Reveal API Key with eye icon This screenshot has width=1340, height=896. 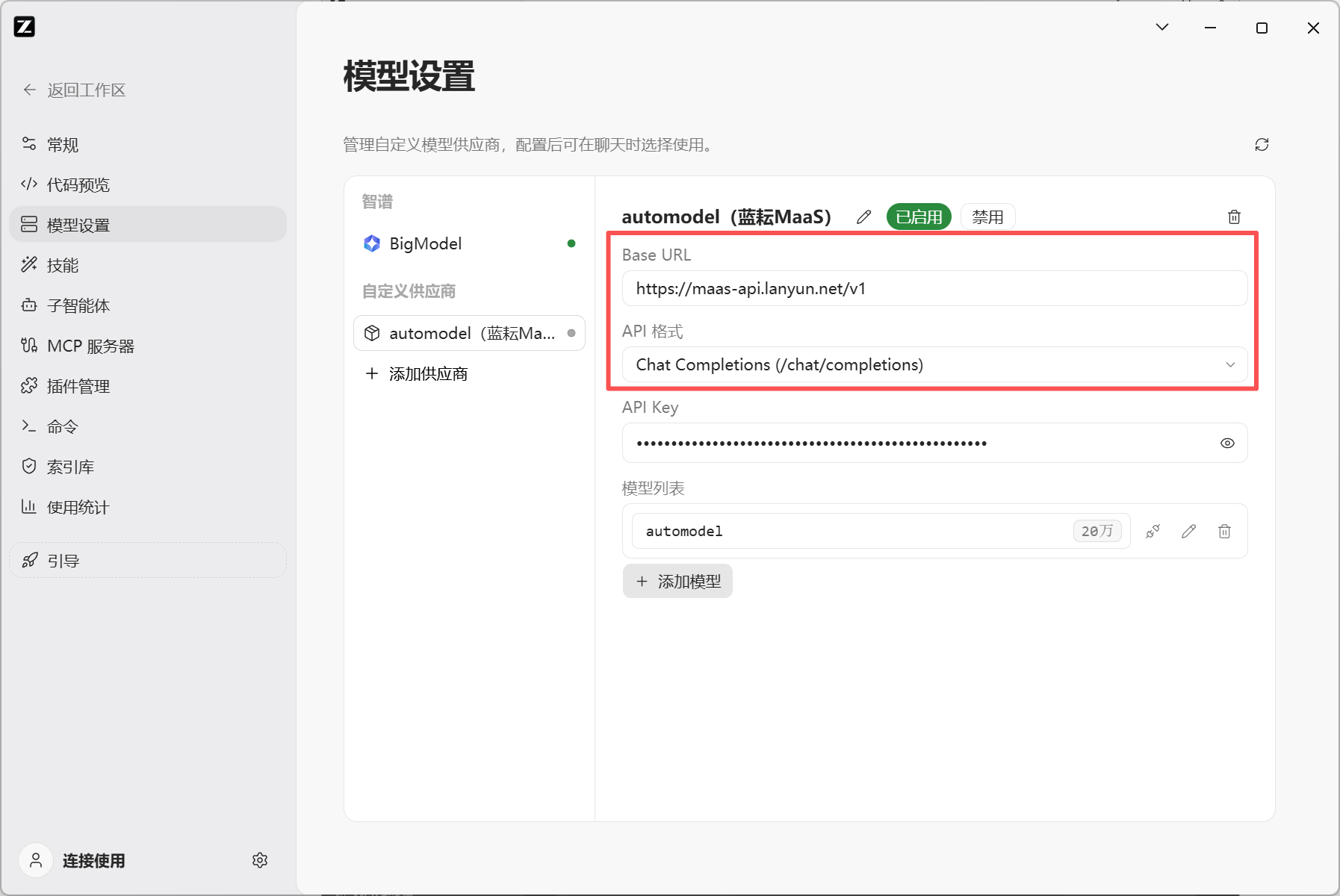[1227, 443]
